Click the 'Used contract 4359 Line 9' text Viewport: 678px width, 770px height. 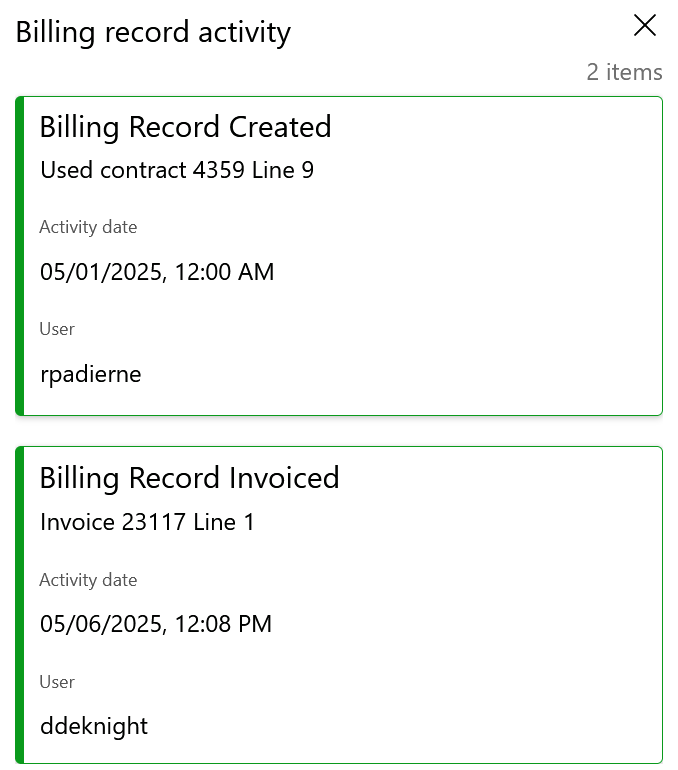177,170
